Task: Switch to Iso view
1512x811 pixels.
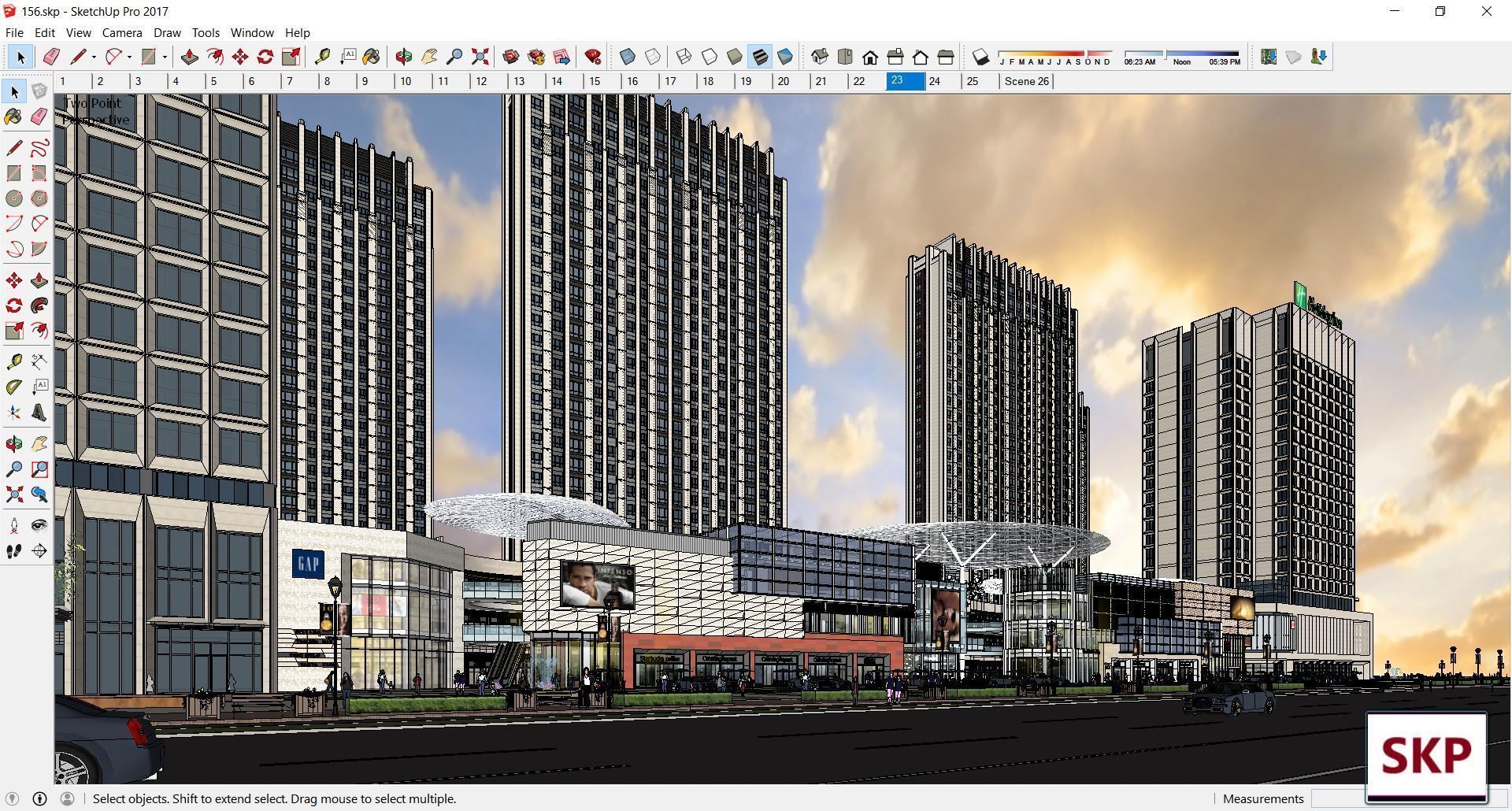Action: (820, 57)
